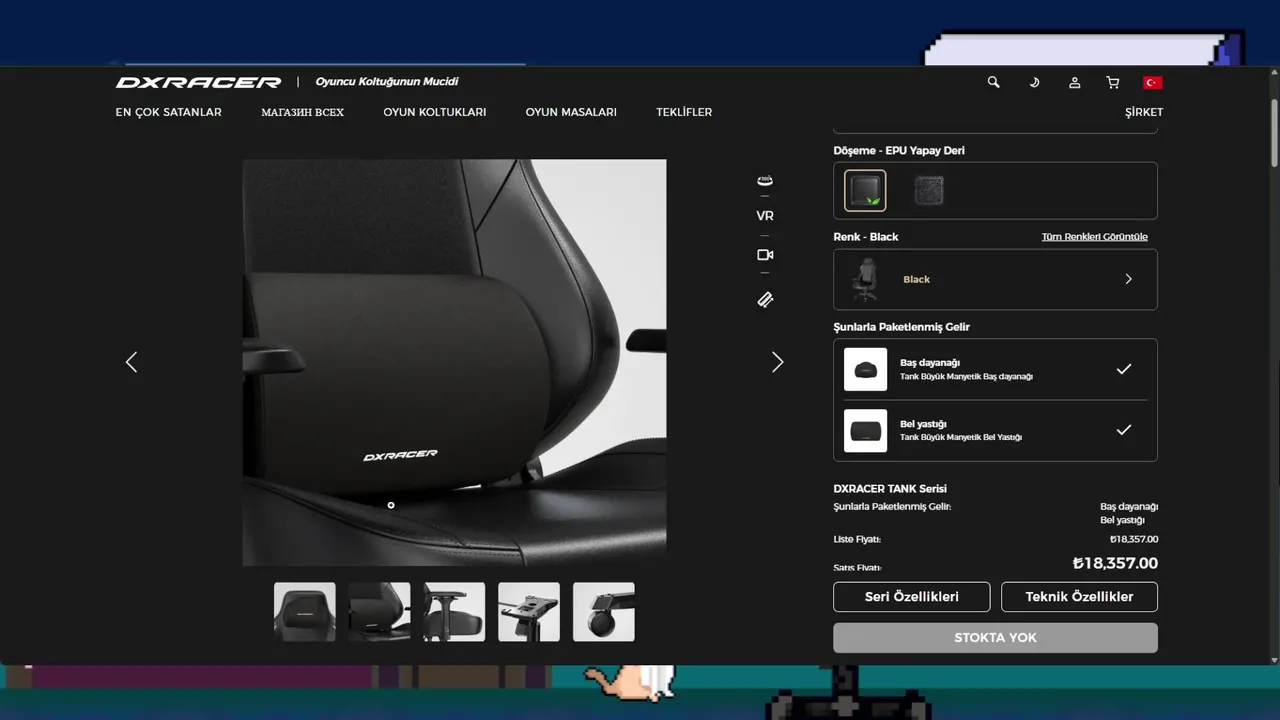Open OYUN KOLTUKLARI menu
1280x720 pixels.
coord(434,112)
